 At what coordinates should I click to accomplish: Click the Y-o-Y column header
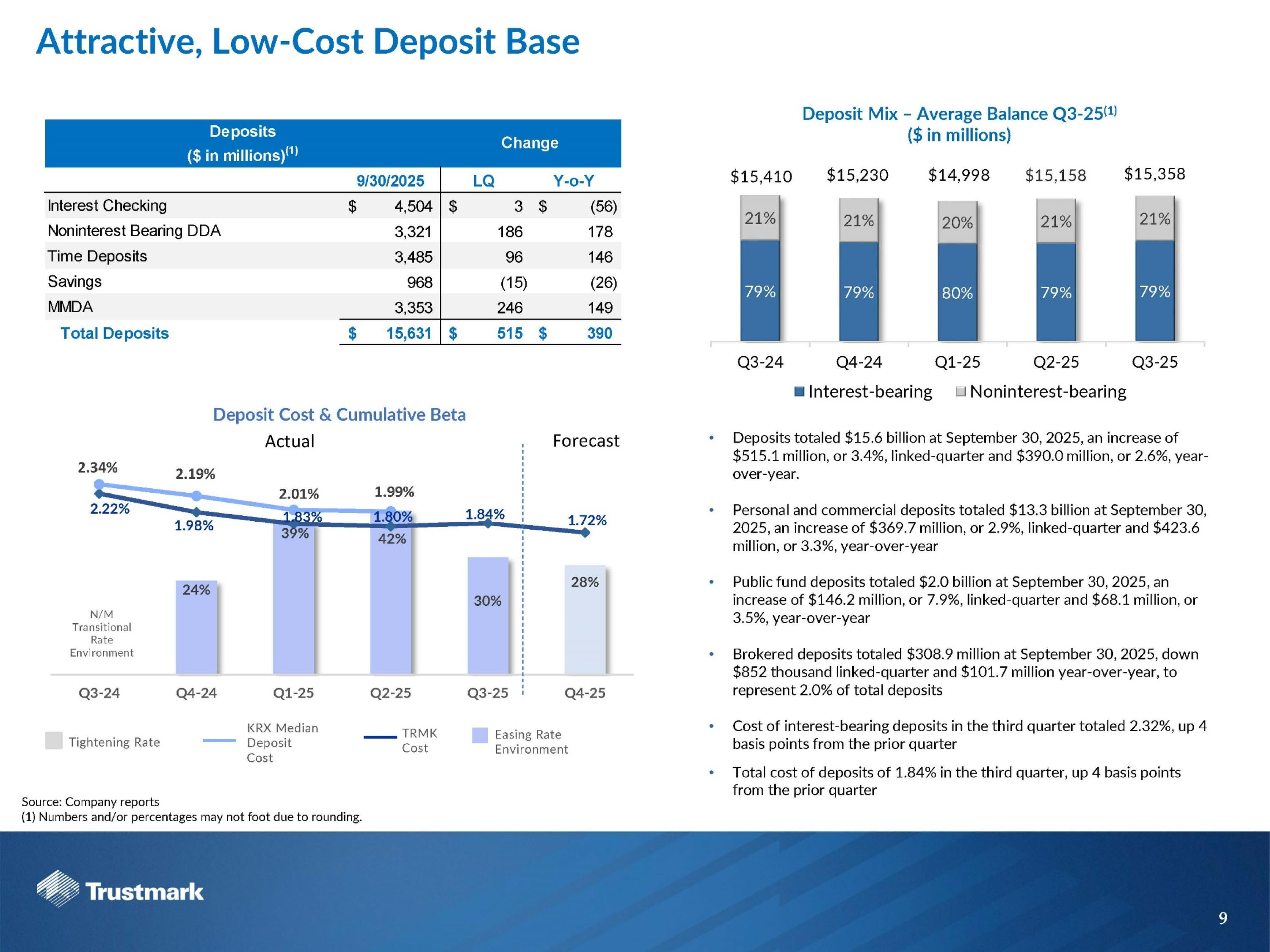(573, 181)
